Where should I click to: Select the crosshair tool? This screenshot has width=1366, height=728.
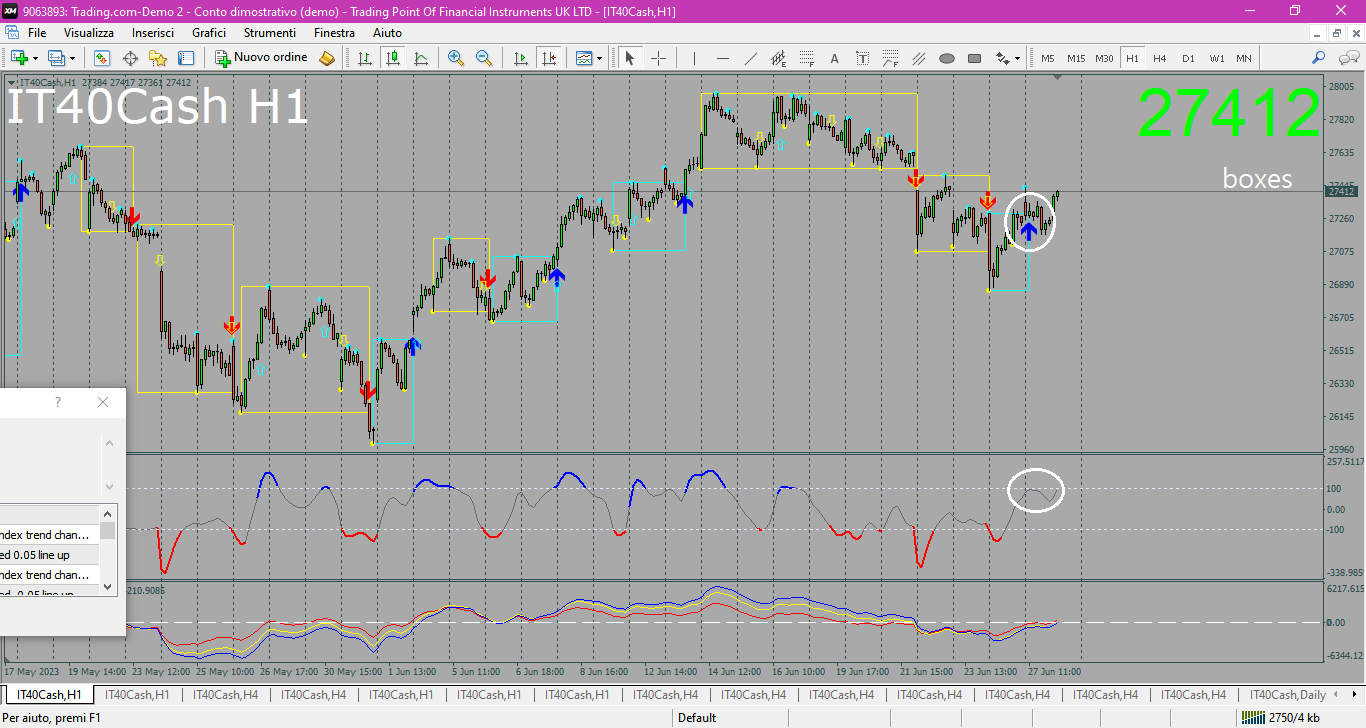658,58
